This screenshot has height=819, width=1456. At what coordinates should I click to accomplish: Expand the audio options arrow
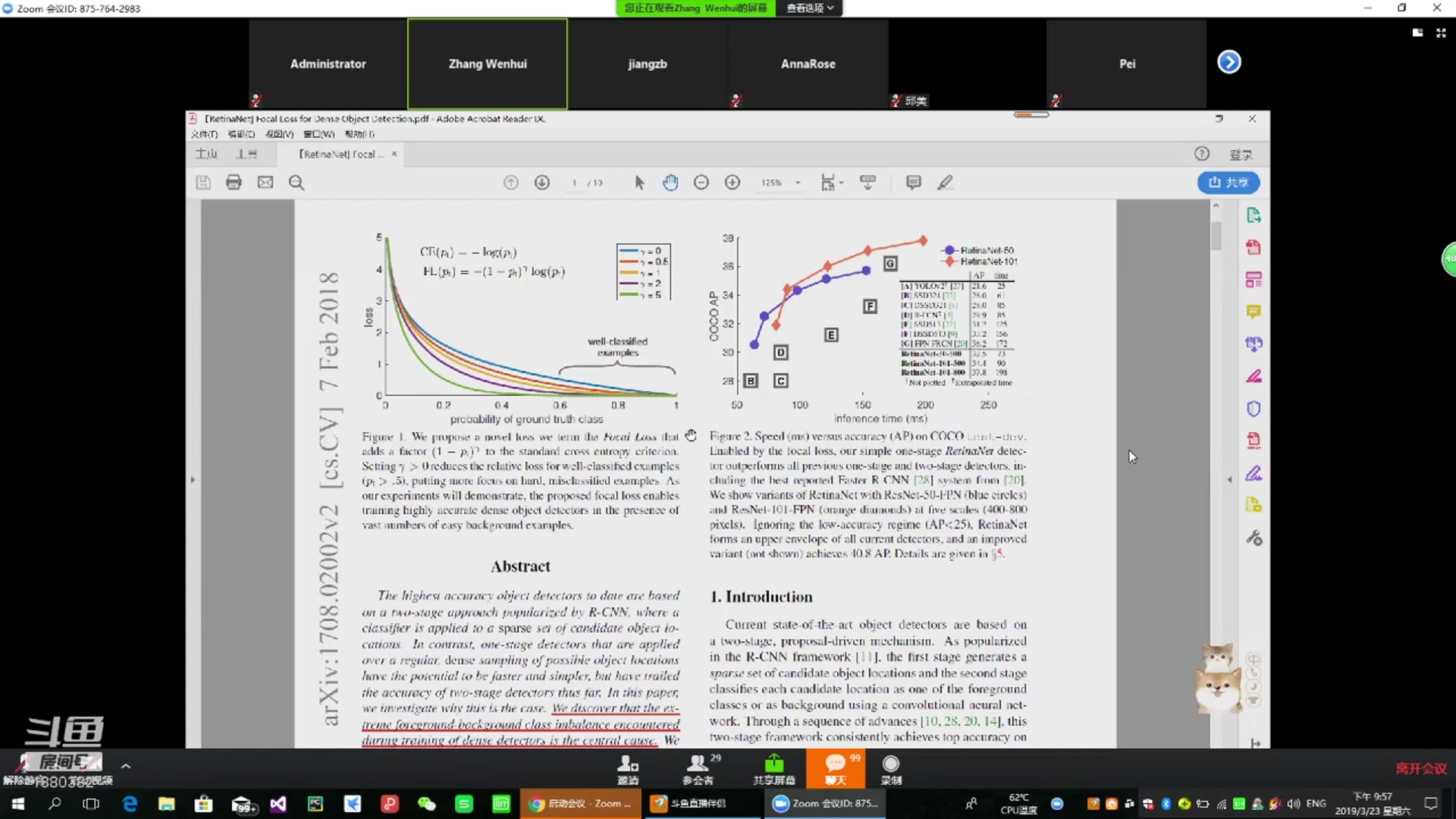(126, 766)
